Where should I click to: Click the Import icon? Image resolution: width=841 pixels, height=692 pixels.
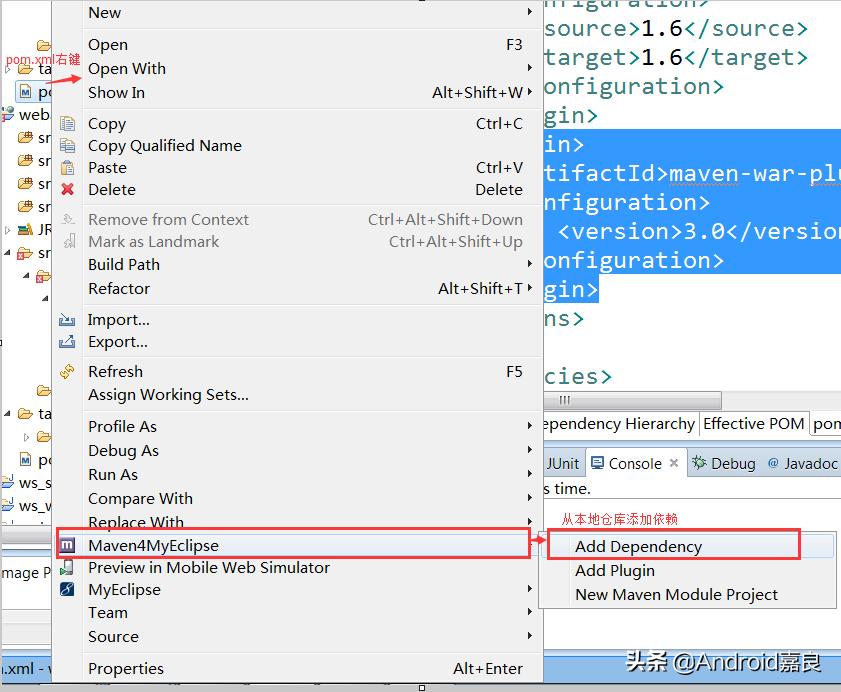pos(67,320)
